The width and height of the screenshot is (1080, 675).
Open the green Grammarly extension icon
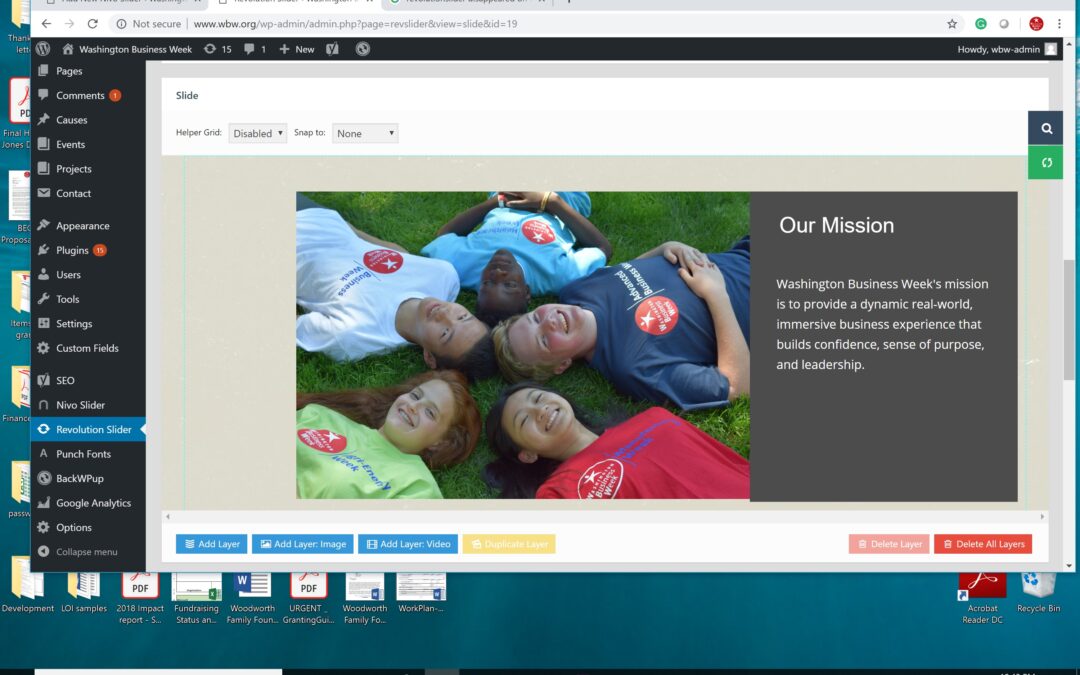(981, 23)
